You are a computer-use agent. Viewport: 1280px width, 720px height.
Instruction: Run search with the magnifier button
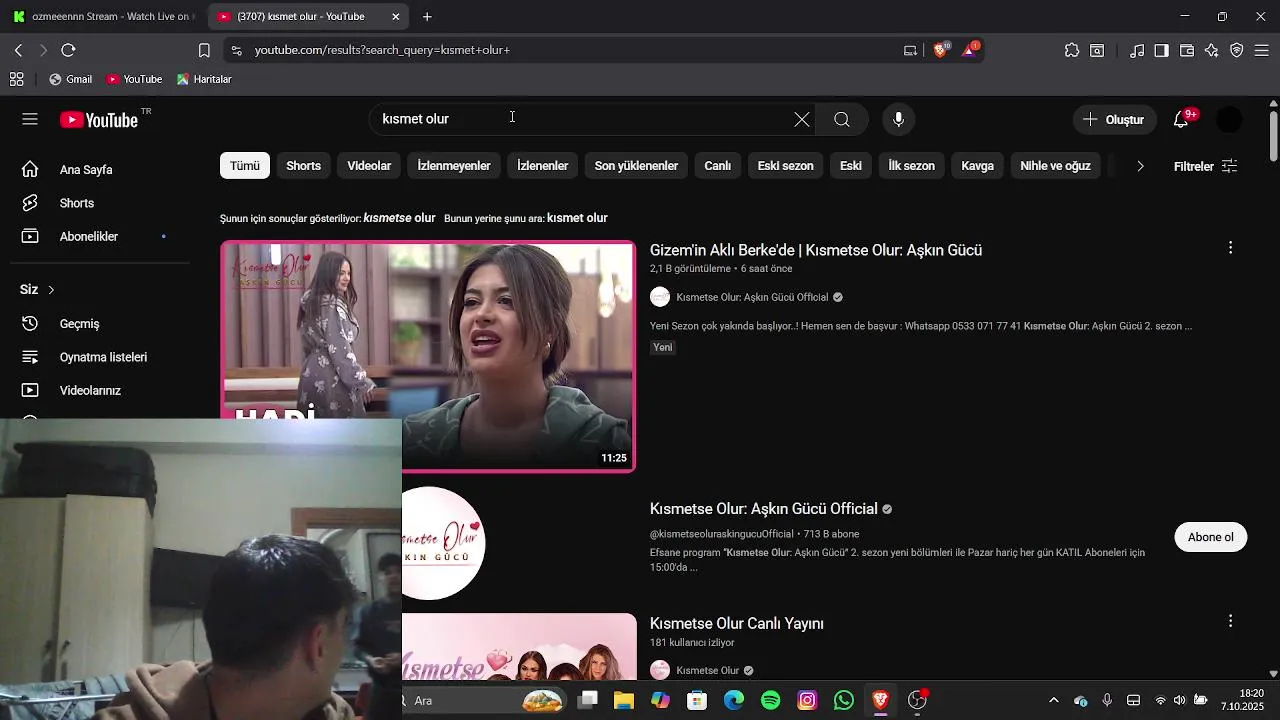pyautogui.click(x=842, y=119)
